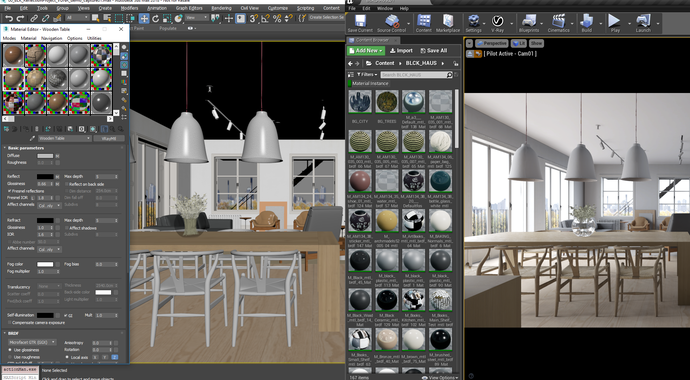This screenshot has width=690, height=380.
Task: Open the Filters dropdown in Content Browser
Action: [x=367, y=75]
